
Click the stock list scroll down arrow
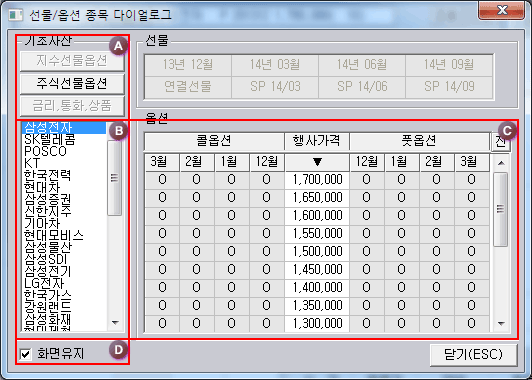115,323
